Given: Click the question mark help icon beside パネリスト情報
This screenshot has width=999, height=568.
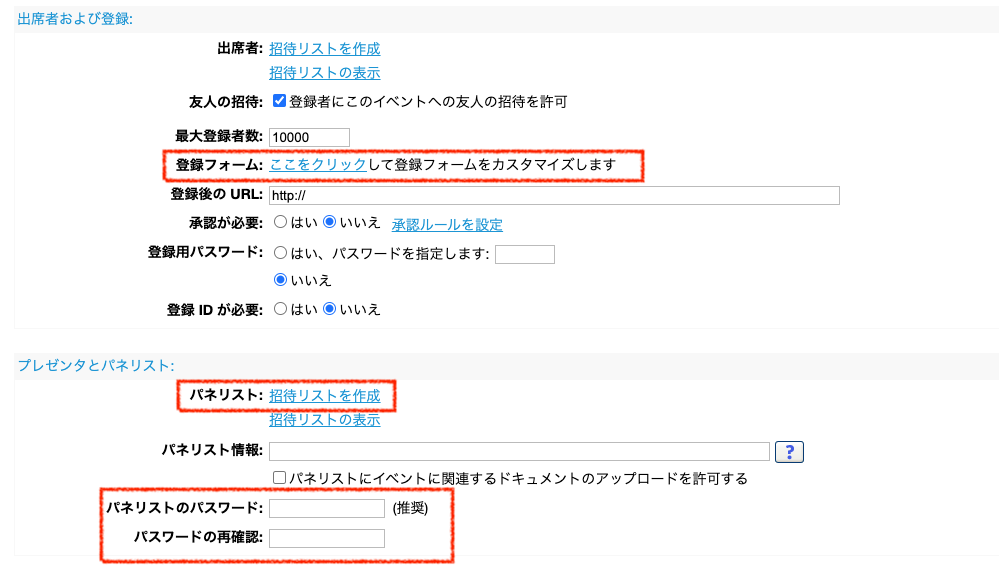Looking at the screenshot, I should pyautogui.click(x=789, y=451).
